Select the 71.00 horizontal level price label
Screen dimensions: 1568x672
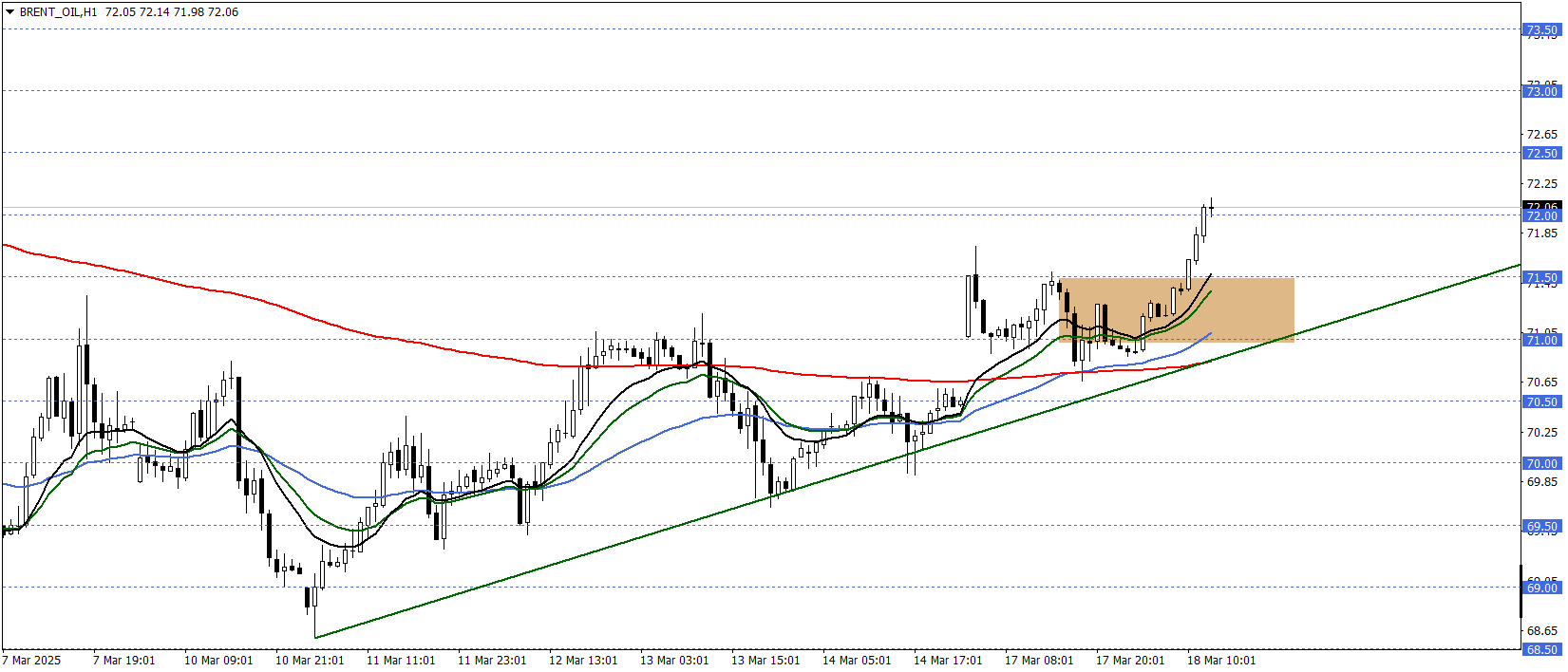pyautogui.click(x=1542, y=340)
